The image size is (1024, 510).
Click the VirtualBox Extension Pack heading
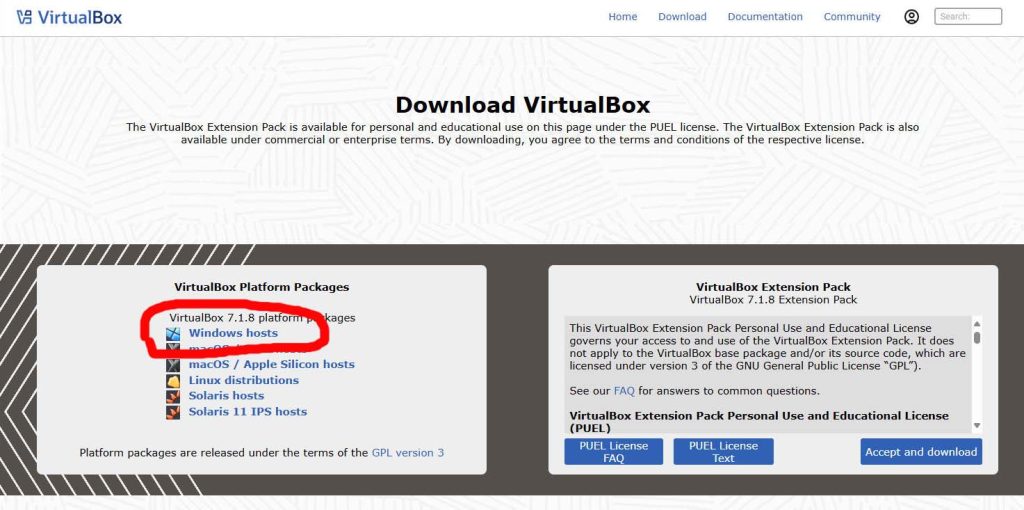[x=773, y=287]
